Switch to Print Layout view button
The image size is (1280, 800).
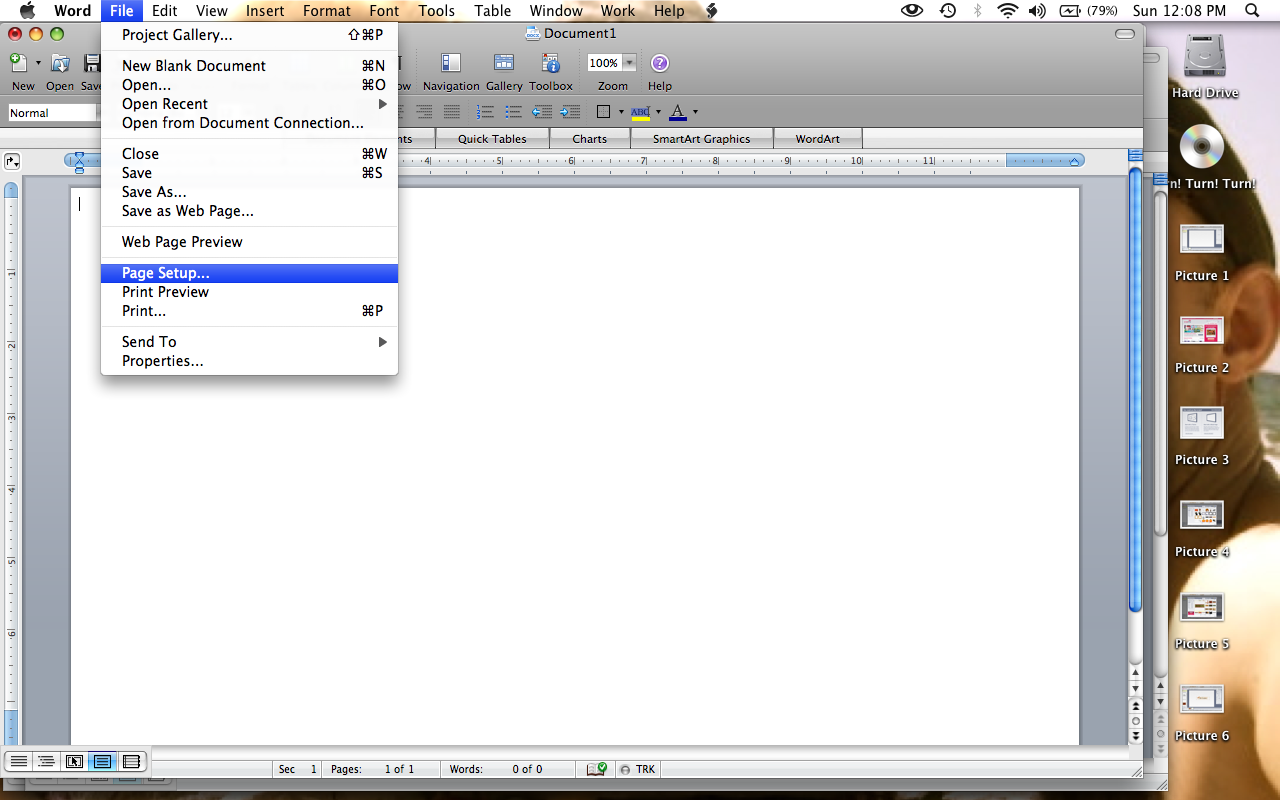pos(102,761)
